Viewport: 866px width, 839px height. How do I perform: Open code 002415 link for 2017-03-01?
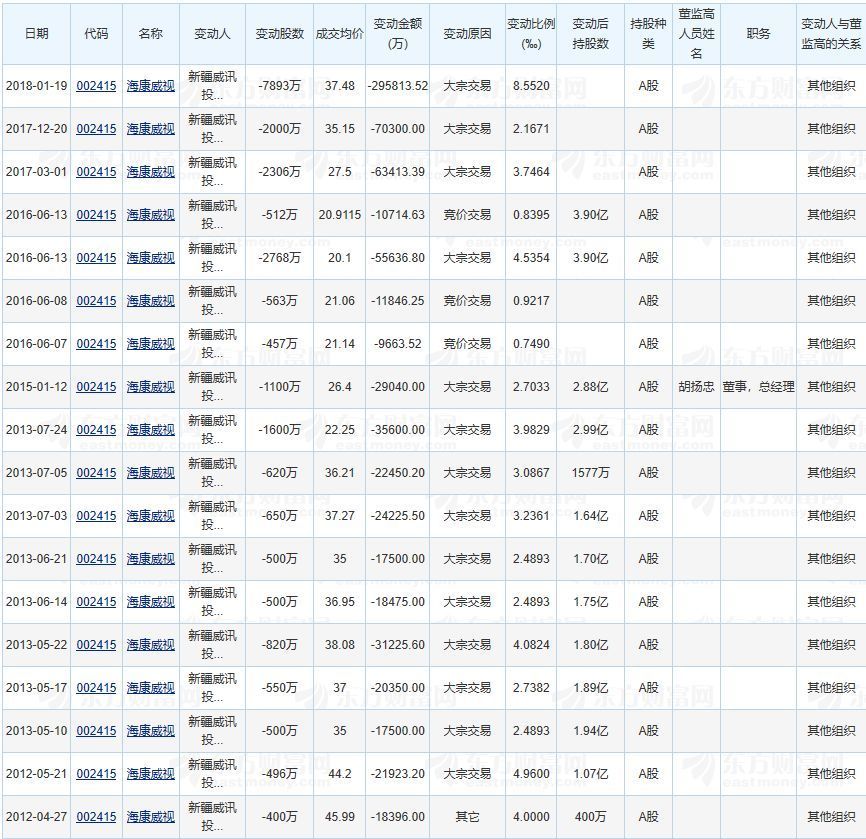[x=96, y=172]
